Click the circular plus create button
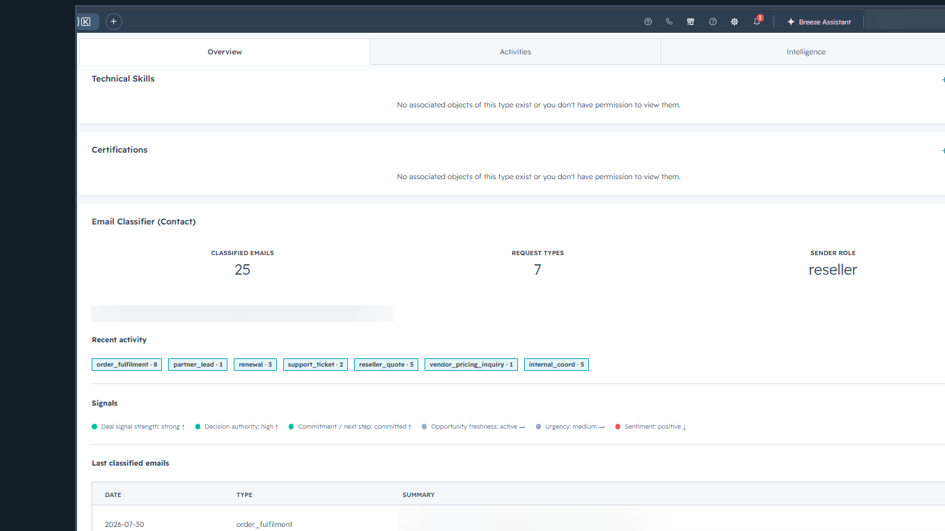Image resolution: width=945 pixels, height=531 pixels. pos(113,22)
